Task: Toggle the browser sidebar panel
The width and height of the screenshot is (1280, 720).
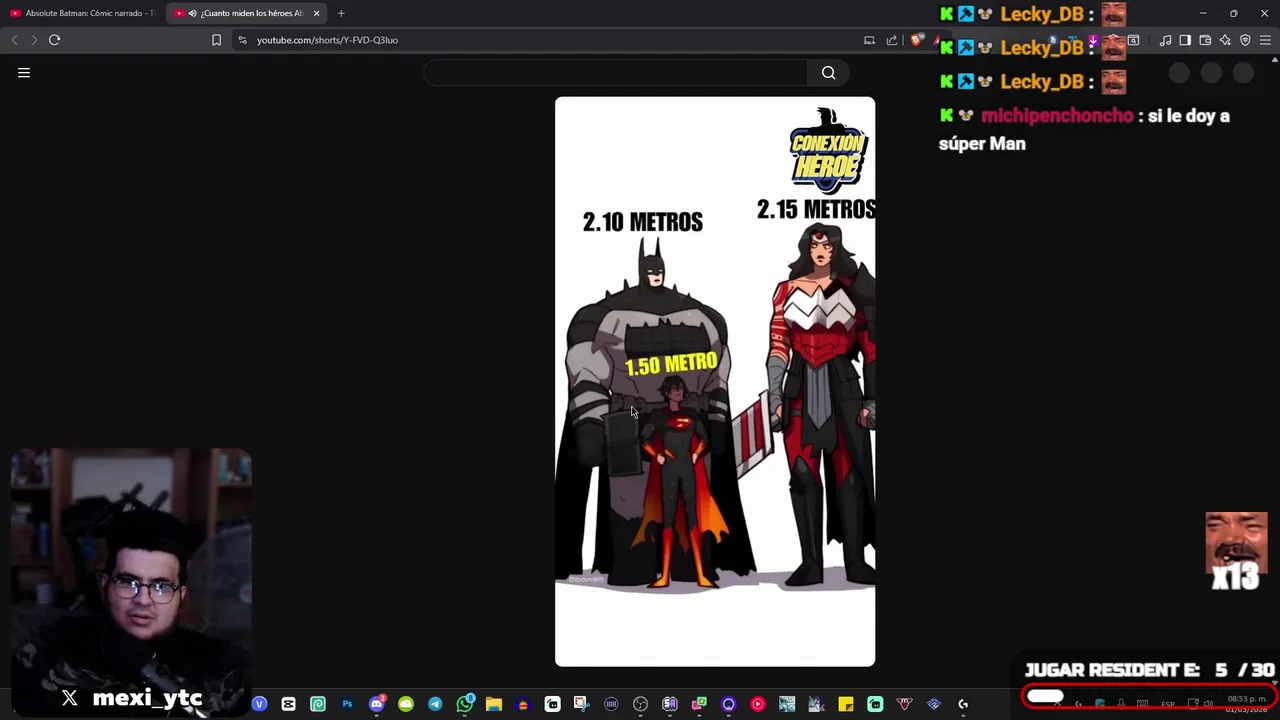Action: 1185,40
